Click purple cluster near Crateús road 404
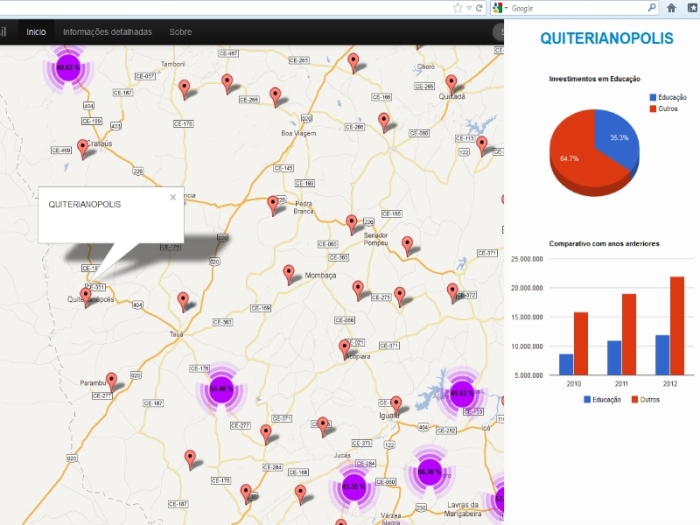The image size is (700, 525). [x=68, y=68]
